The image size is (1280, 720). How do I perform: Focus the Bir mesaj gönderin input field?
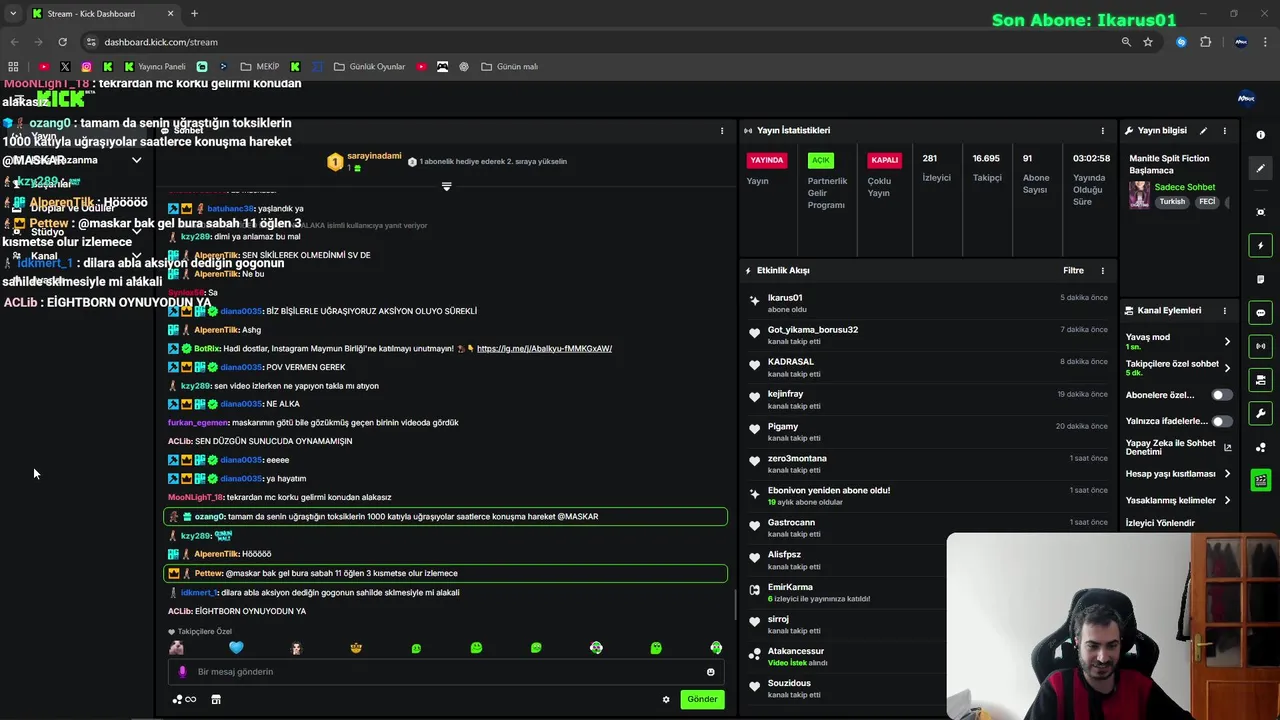(447, 672)
